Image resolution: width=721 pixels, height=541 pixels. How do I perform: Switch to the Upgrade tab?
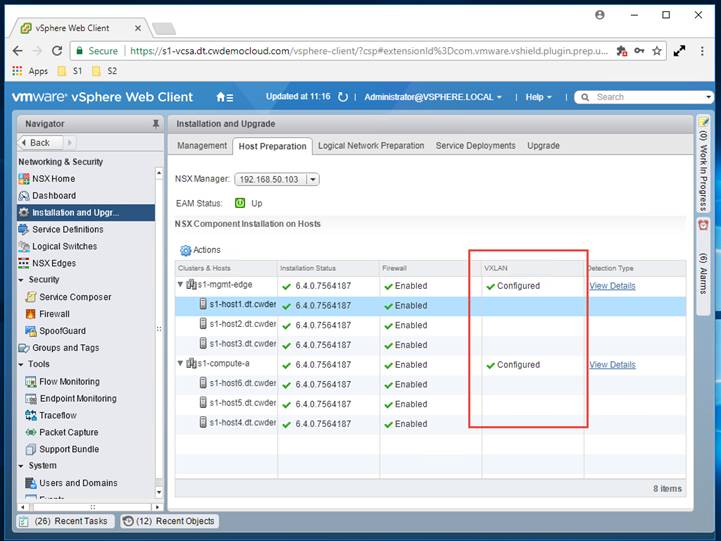tap(544, 146)
